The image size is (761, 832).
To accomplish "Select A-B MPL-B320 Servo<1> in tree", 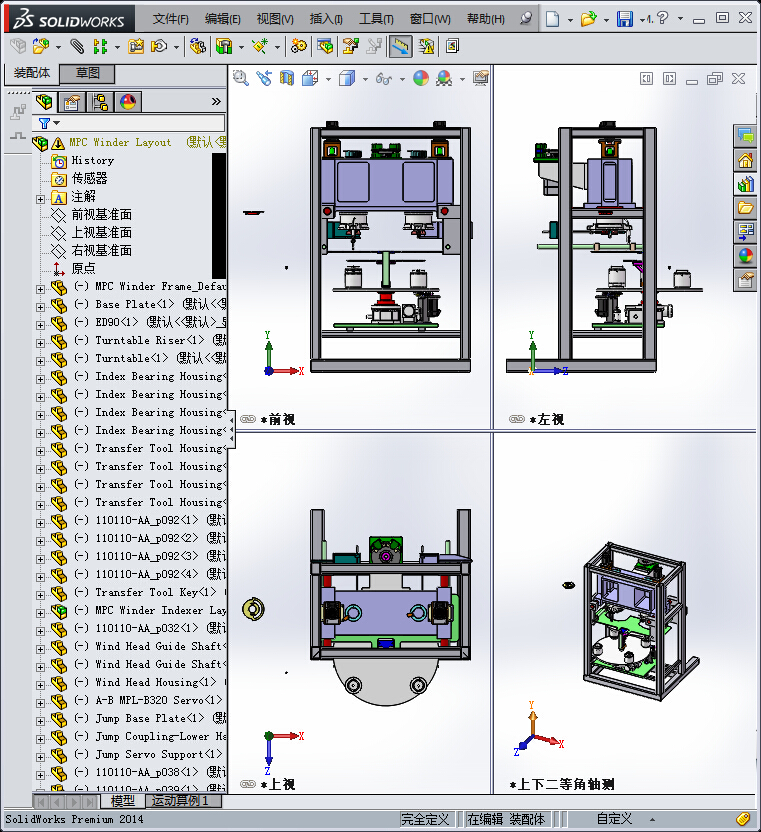I will point(159,700).
